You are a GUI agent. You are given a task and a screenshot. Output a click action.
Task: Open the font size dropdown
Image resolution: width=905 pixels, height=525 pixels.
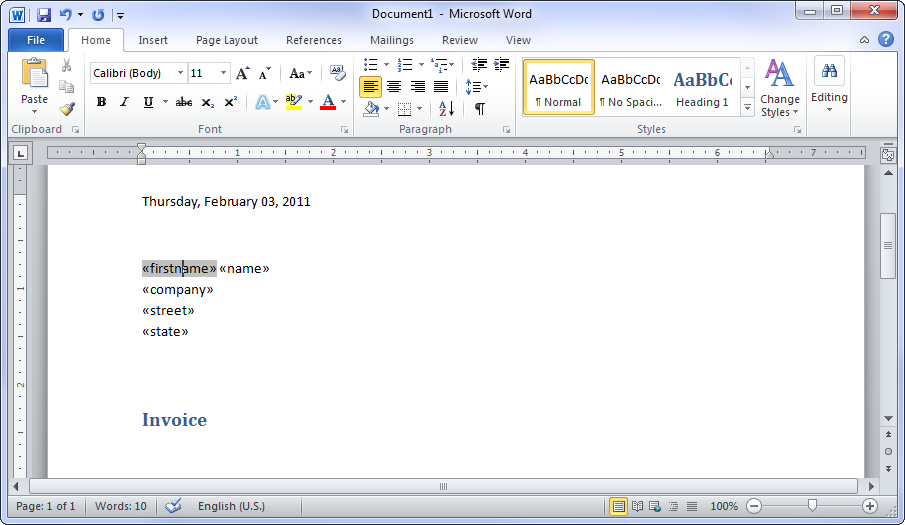tap(223, 73)
